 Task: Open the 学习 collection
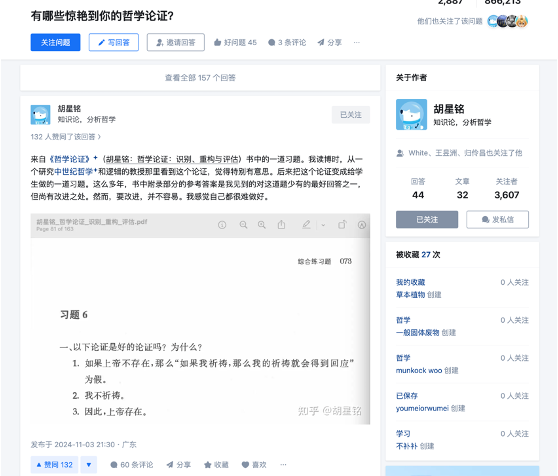click(403, 434)
